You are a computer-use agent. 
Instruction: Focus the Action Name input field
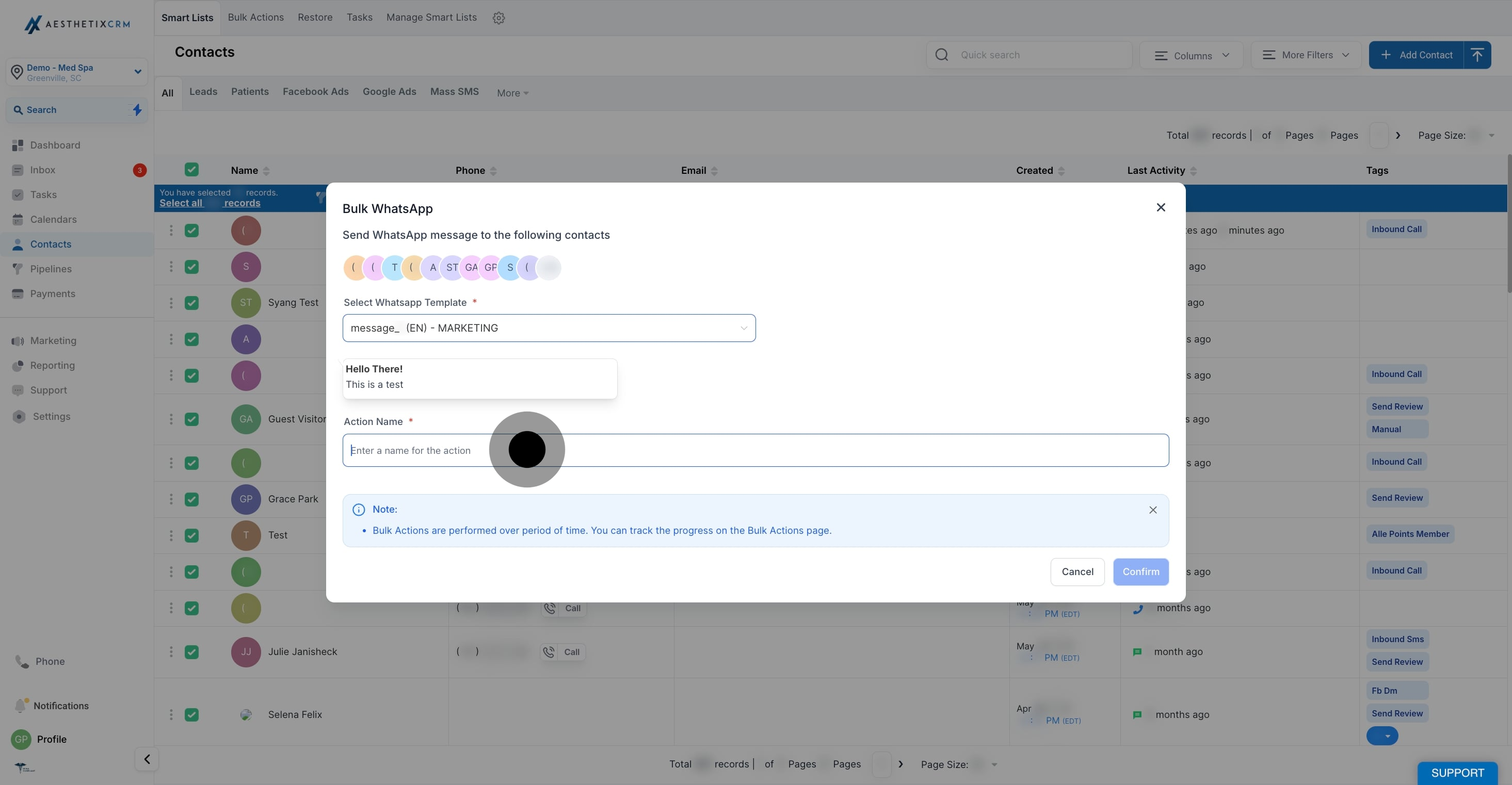pos(755,451)
